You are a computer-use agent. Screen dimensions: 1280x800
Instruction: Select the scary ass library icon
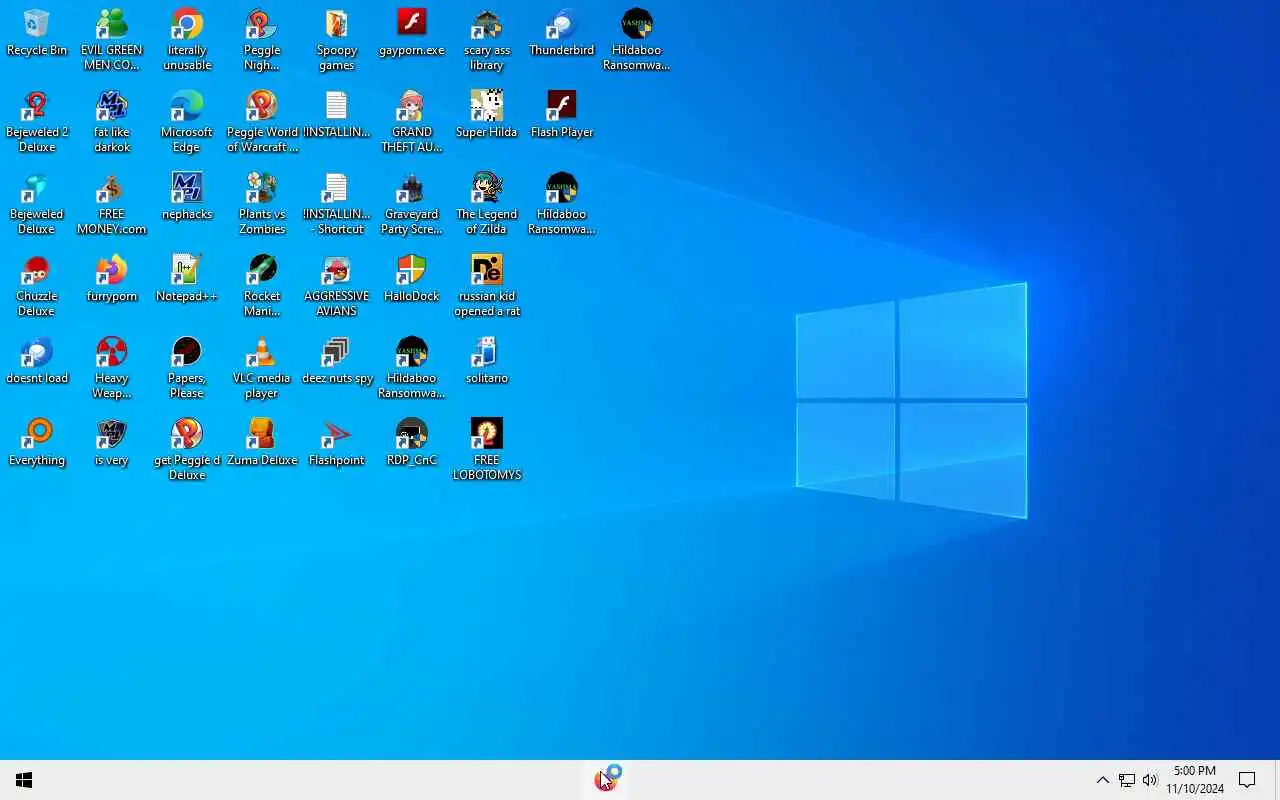pyautogui.click(x=487, y=40)
